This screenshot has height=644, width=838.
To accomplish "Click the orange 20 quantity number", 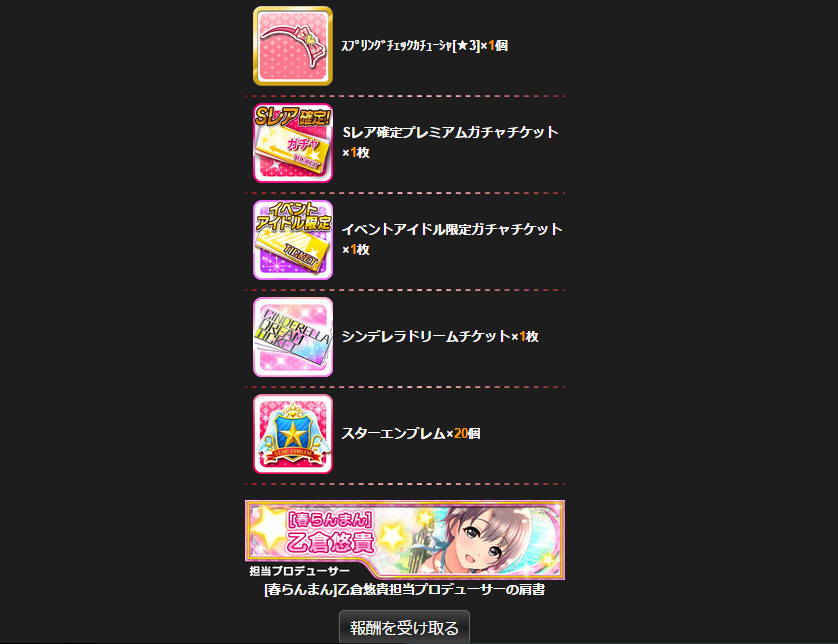I will [x=461, y=433].
